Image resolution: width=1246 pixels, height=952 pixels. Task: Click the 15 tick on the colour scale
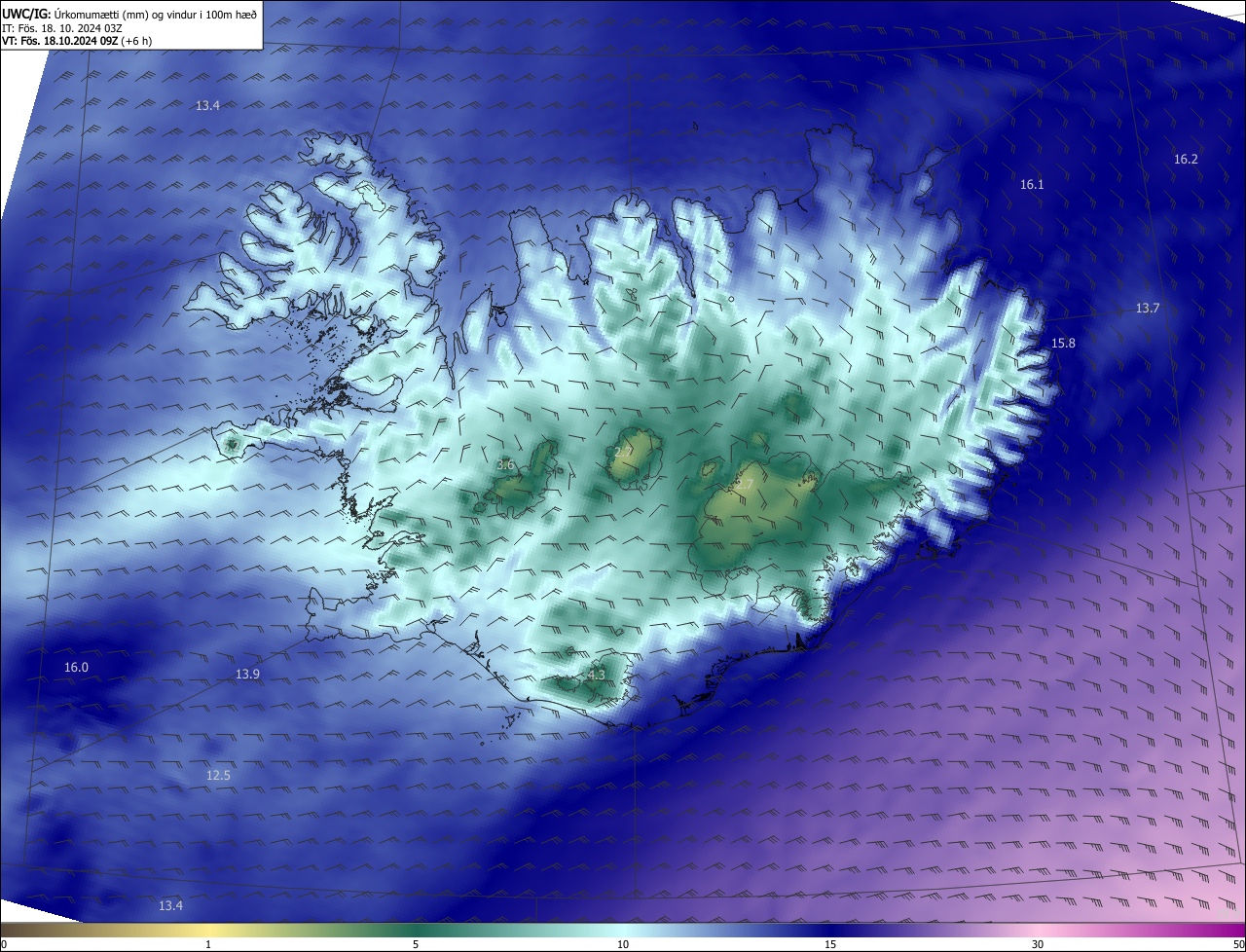tap(830, 944)
